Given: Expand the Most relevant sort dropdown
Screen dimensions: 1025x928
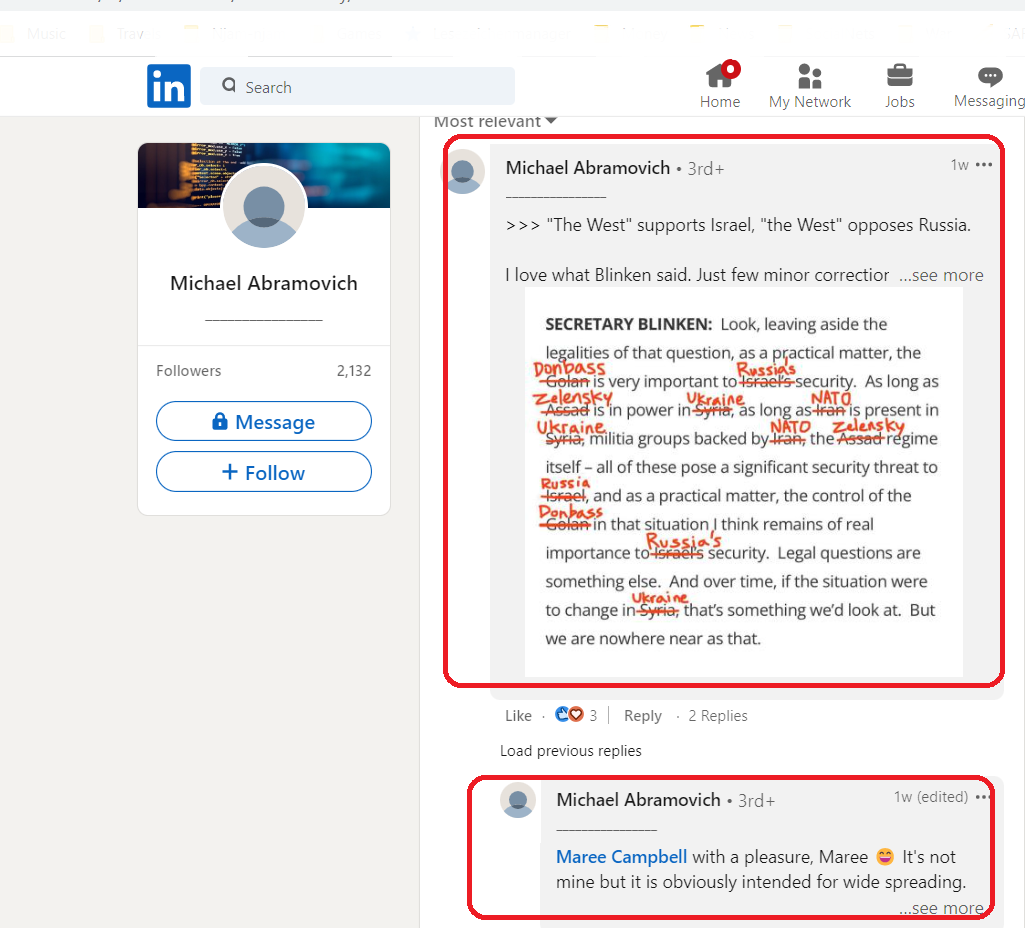Looking at the screenshot, I should point(495,122).
